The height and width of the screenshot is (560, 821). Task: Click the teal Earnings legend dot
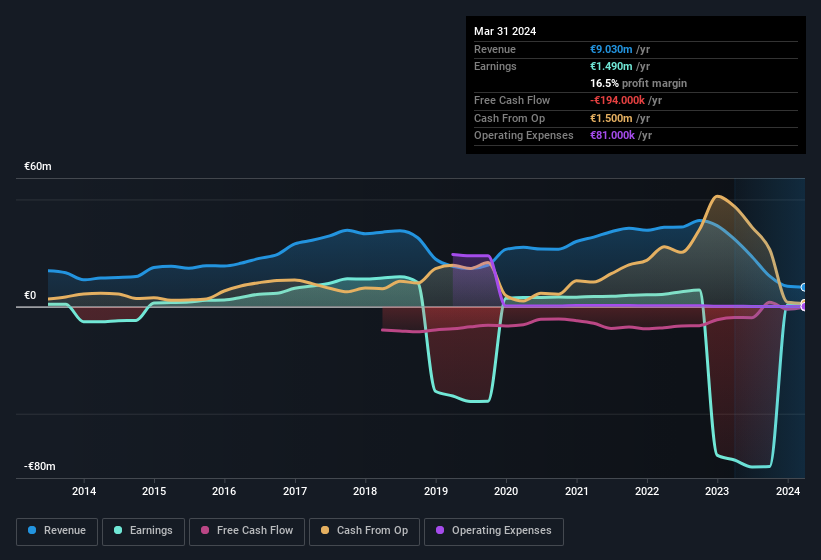pyautogui.click(x=119, y=531)
